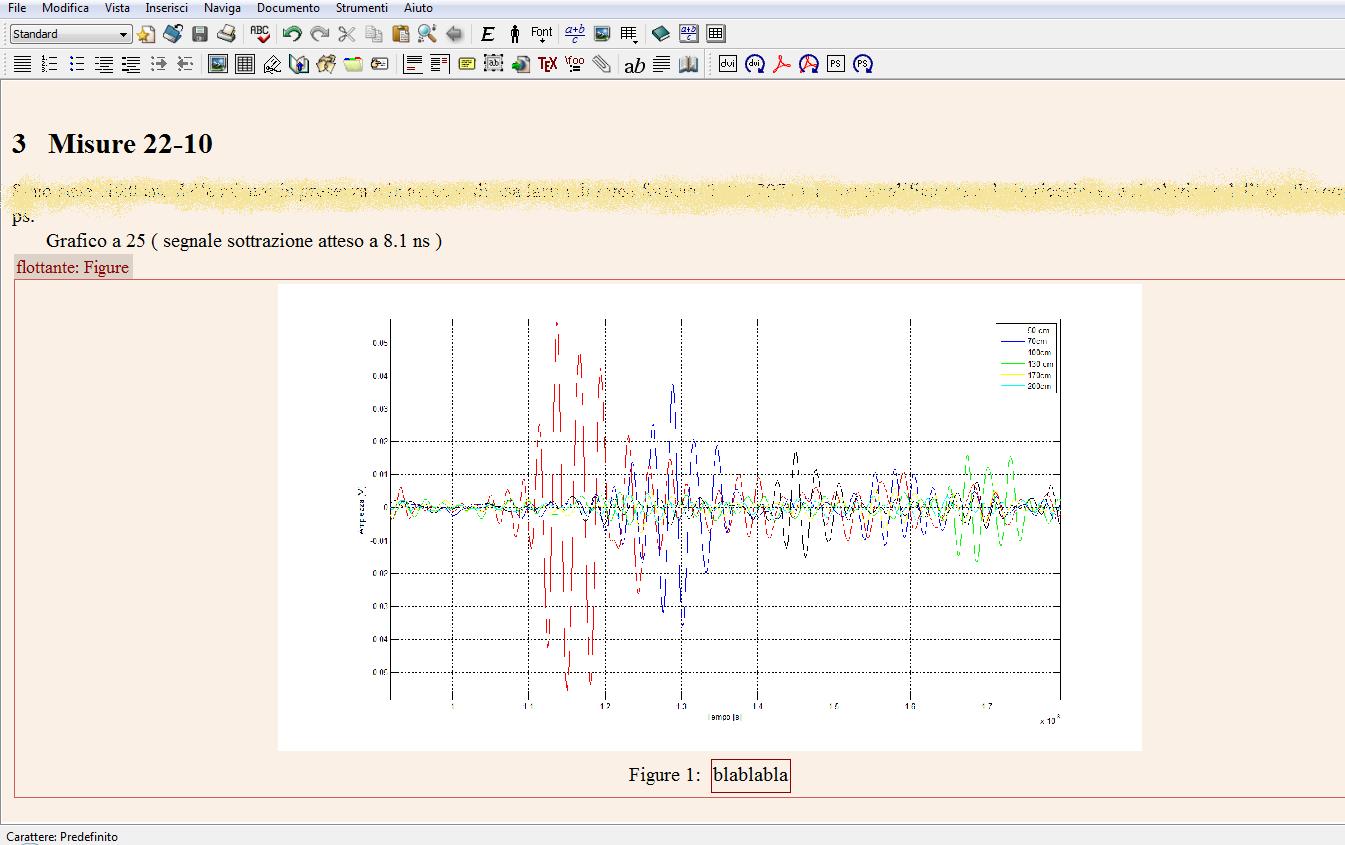Open paragraph settings icon

pyautogui.click(x=661, y=64)
